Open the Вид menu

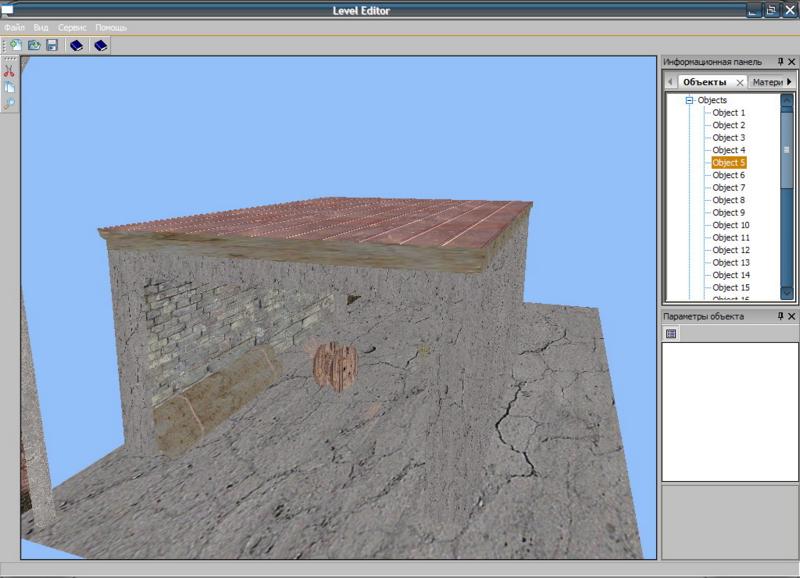tap(41, 28)
